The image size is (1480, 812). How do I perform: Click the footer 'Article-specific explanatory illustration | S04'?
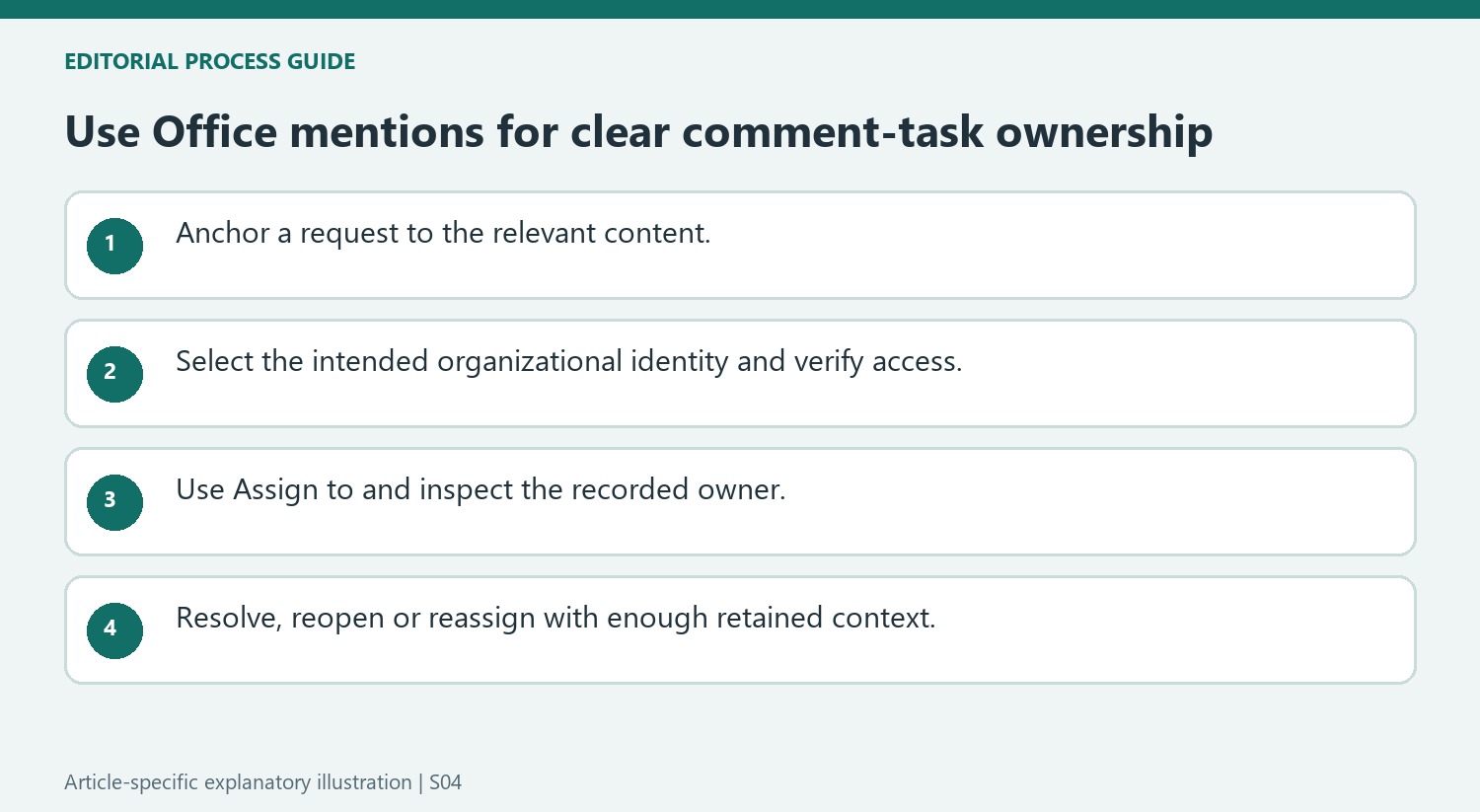(x=262, y=782)
